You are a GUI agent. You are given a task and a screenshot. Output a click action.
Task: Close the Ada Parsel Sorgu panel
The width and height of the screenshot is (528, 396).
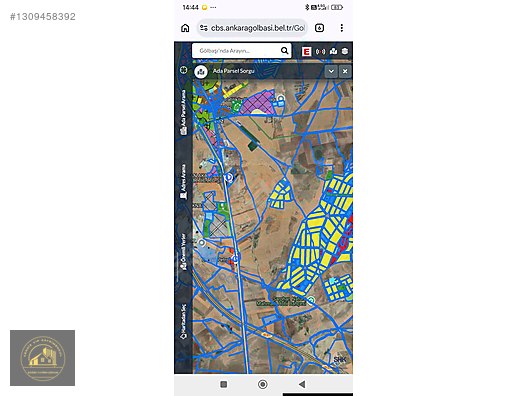click(x=345, y=71)
